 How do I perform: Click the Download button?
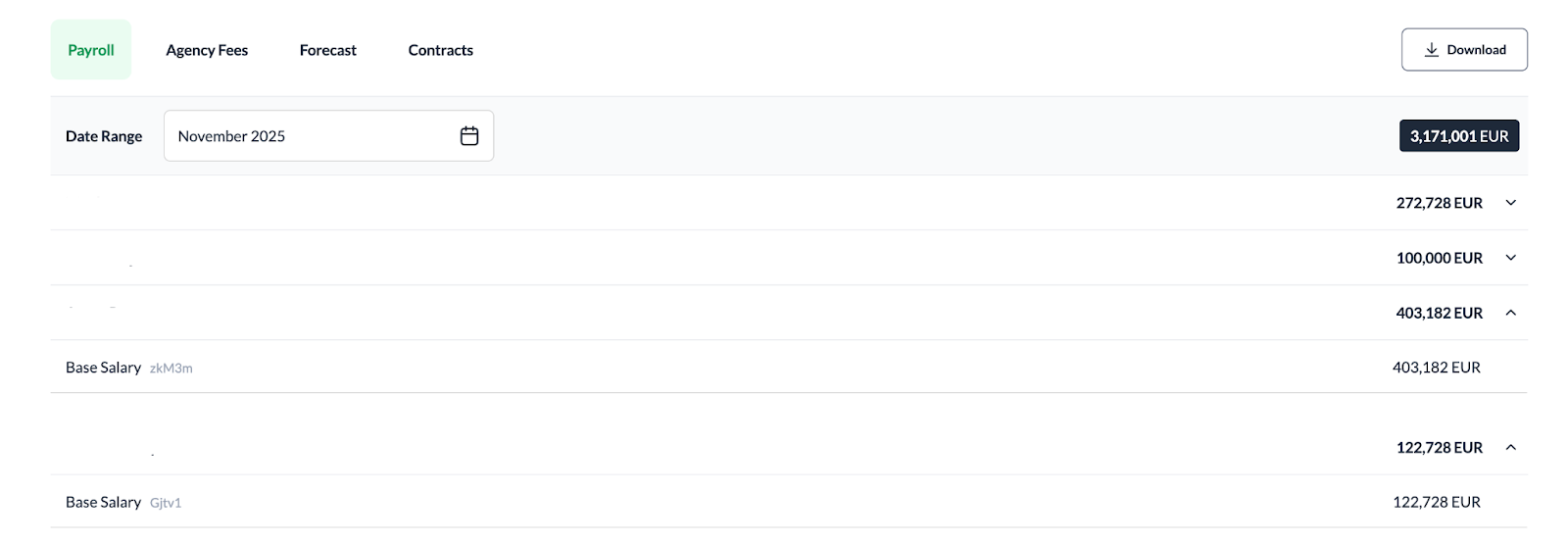click(x=1464, y=50)
